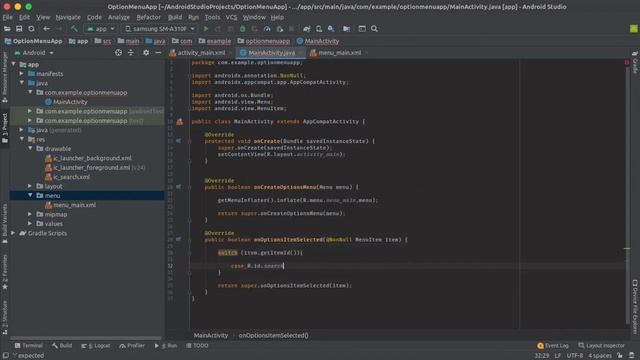
Task: Hide the Project panel with minus icon
Action: (158, 53)
